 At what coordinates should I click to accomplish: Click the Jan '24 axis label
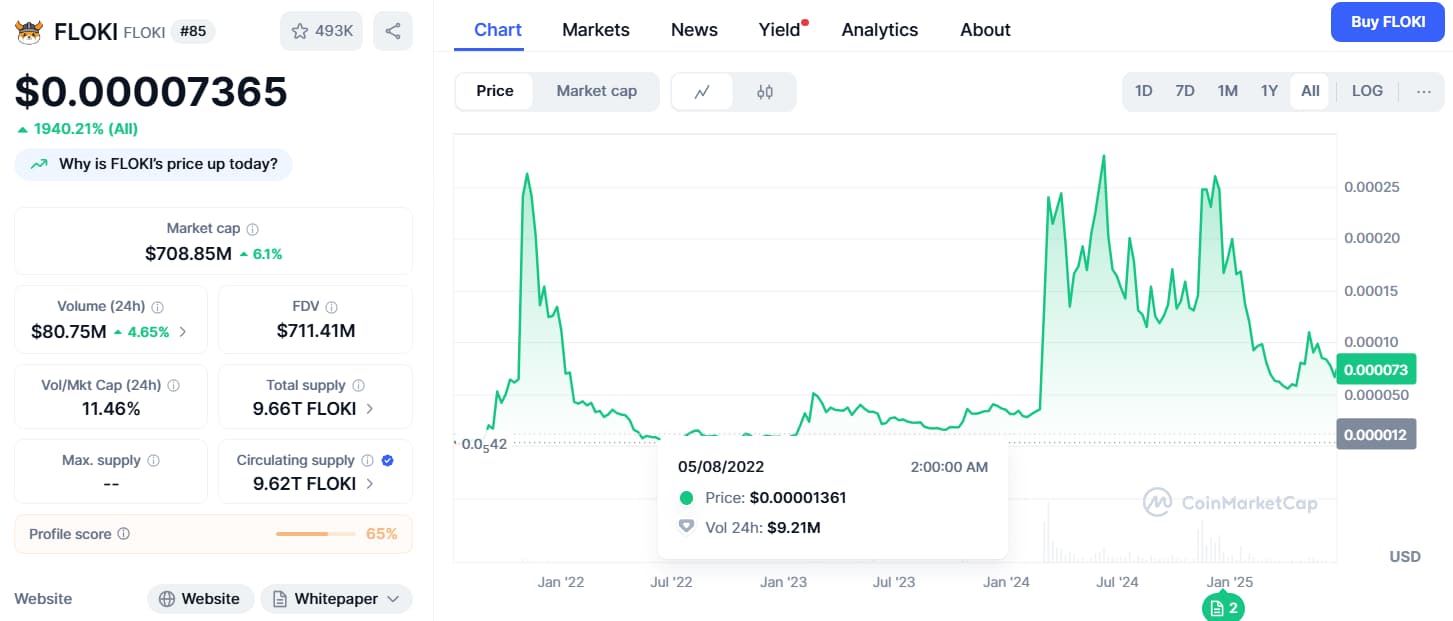pos(1006,582)
